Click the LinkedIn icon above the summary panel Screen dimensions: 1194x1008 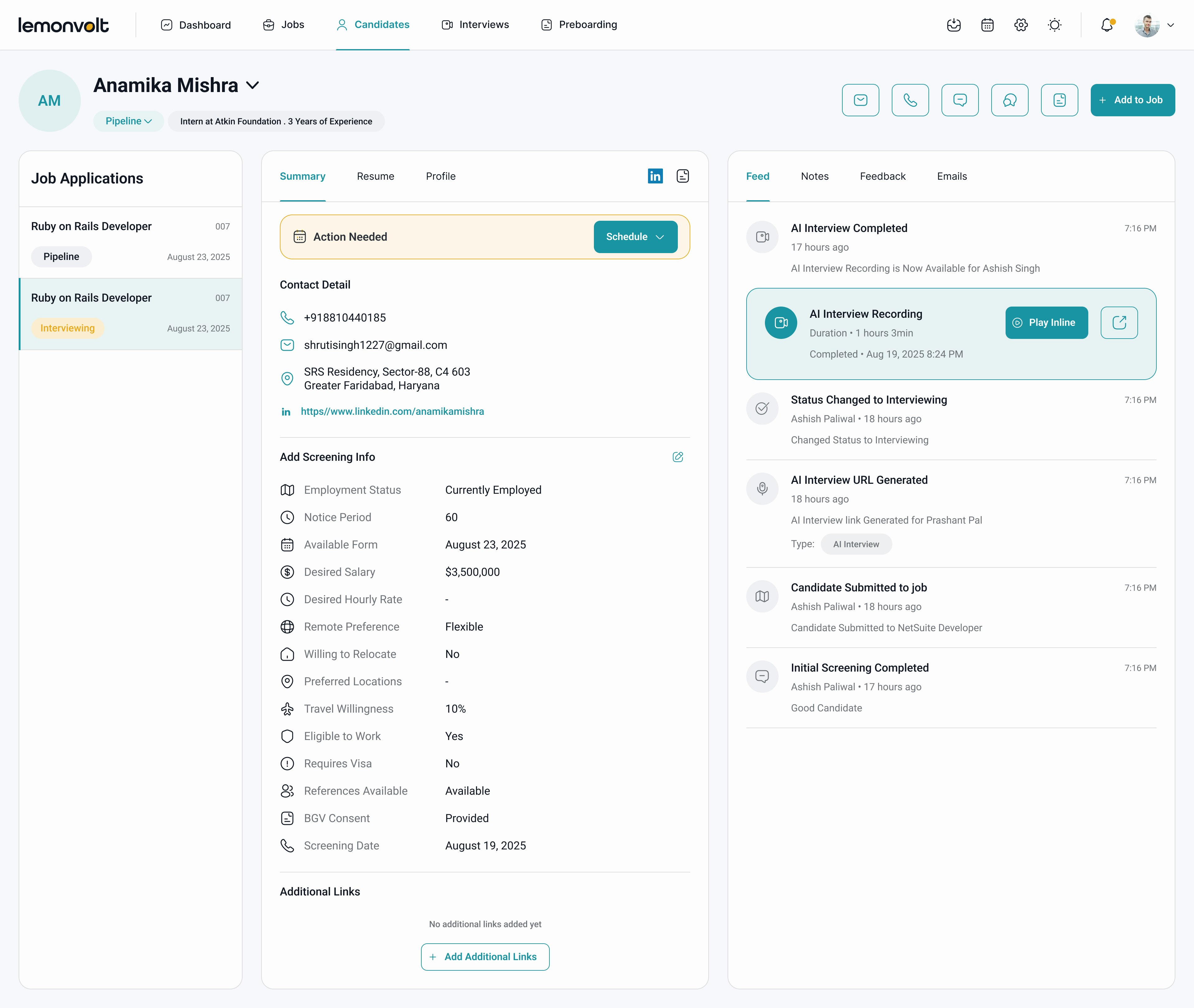point(655,176)
